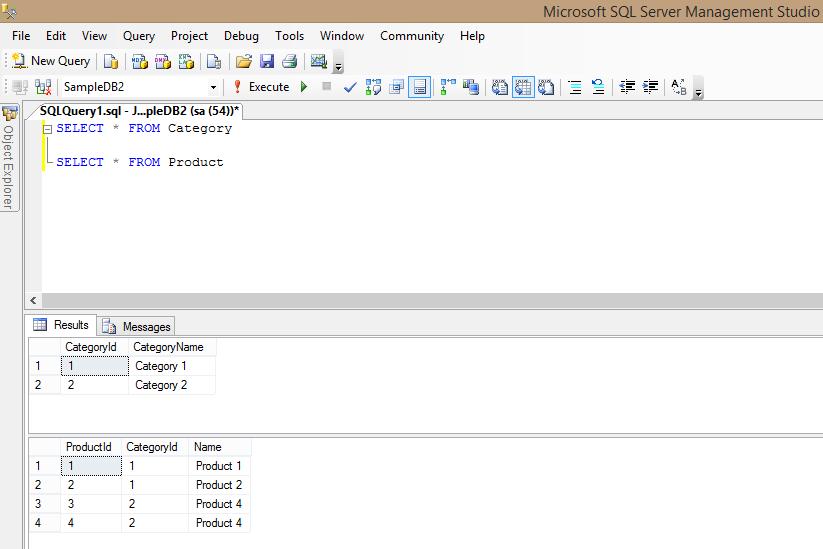823x549 pixels.
Task: Save the query with the floppy disk icon
Action: 267,61
